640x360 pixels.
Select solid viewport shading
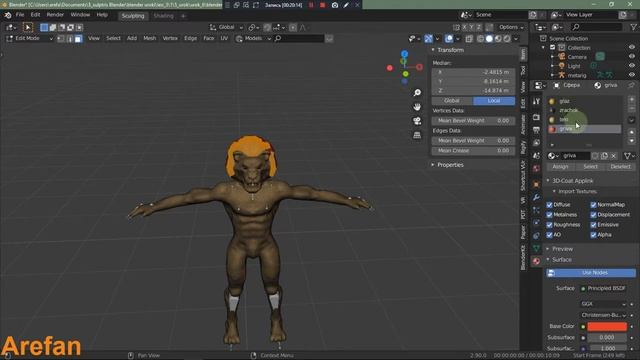[x=489, y=39]
